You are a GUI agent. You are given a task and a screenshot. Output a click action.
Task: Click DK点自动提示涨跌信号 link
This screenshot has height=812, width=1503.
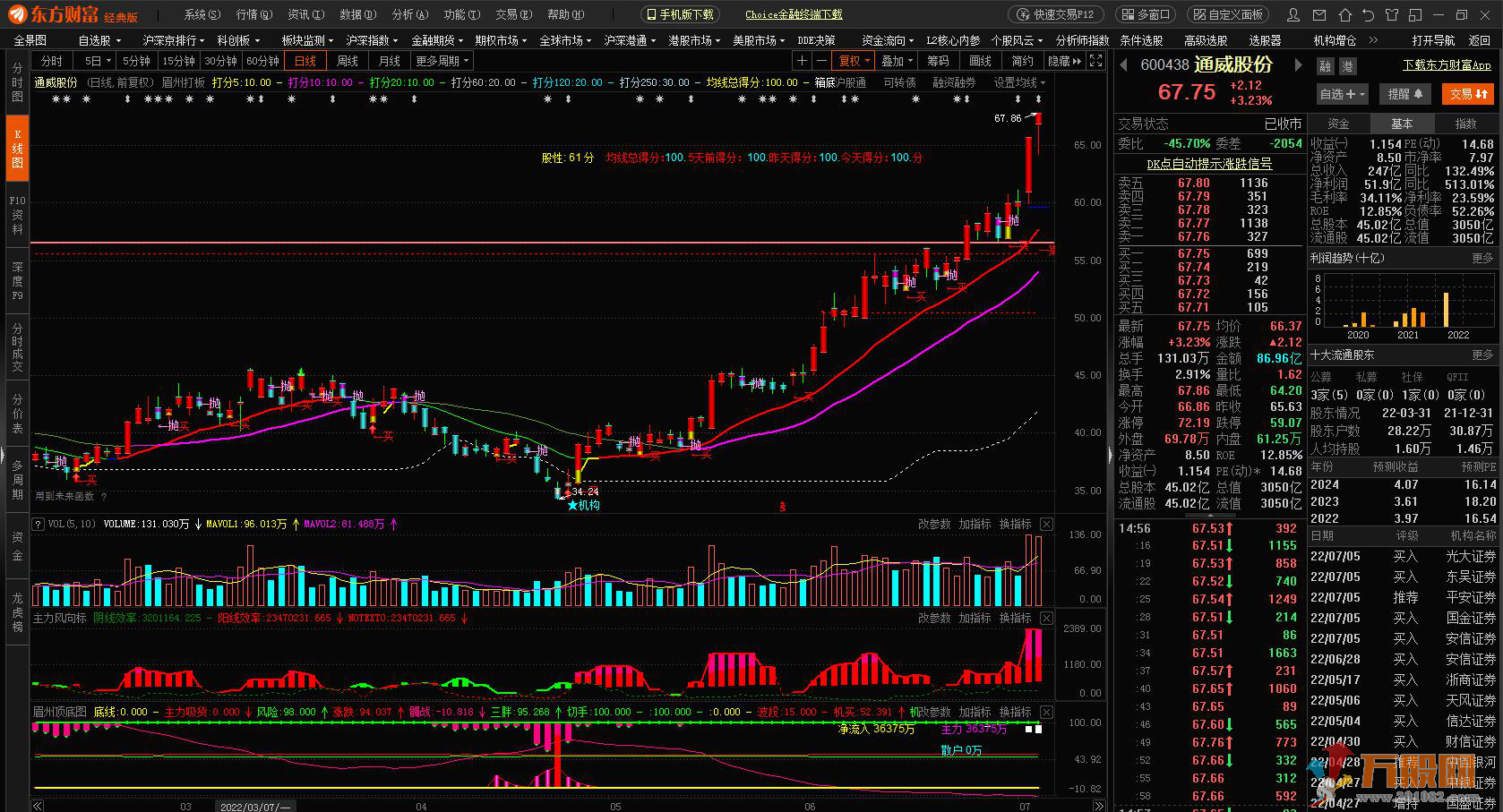pyautogui.click(x=1209, y=164)
